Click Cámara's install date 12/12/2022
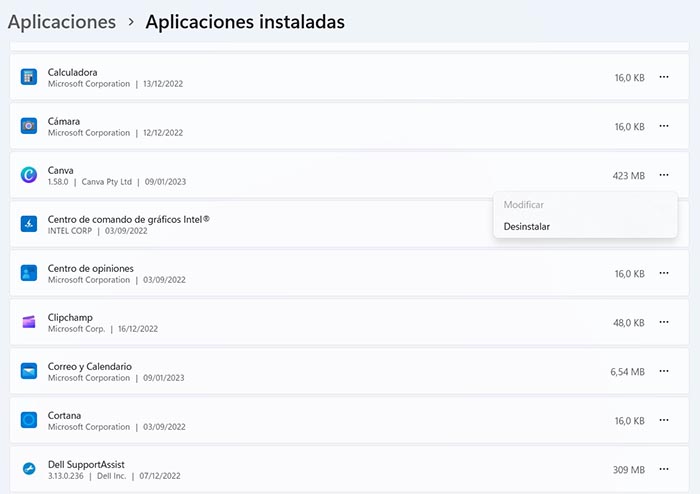Image resolution: width=700 pixels, height=494 pixels. coord(163,133)
